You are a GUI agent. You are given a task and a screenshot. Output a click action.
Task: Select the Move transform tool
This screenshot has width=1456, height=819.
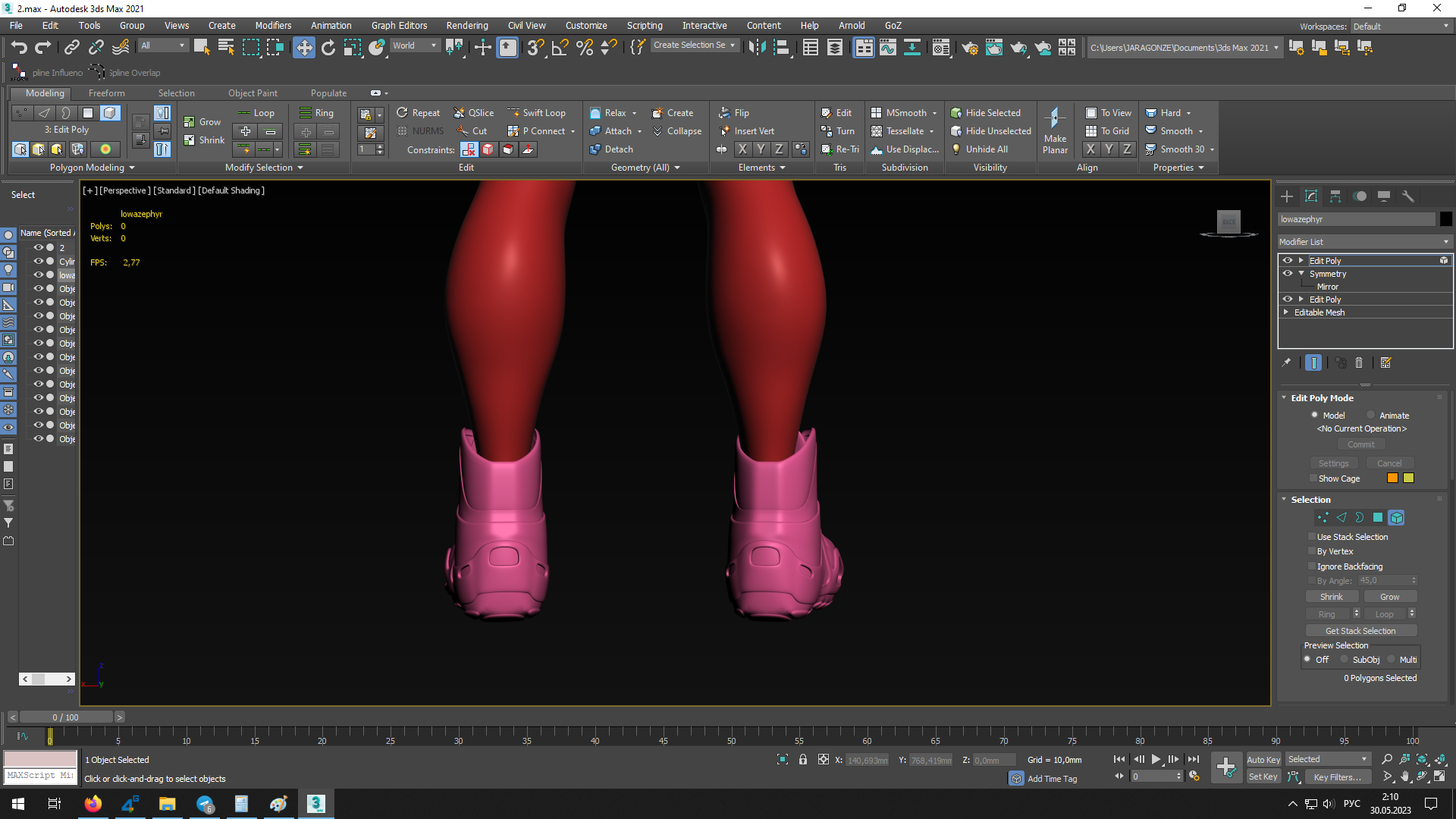[303, 47]
